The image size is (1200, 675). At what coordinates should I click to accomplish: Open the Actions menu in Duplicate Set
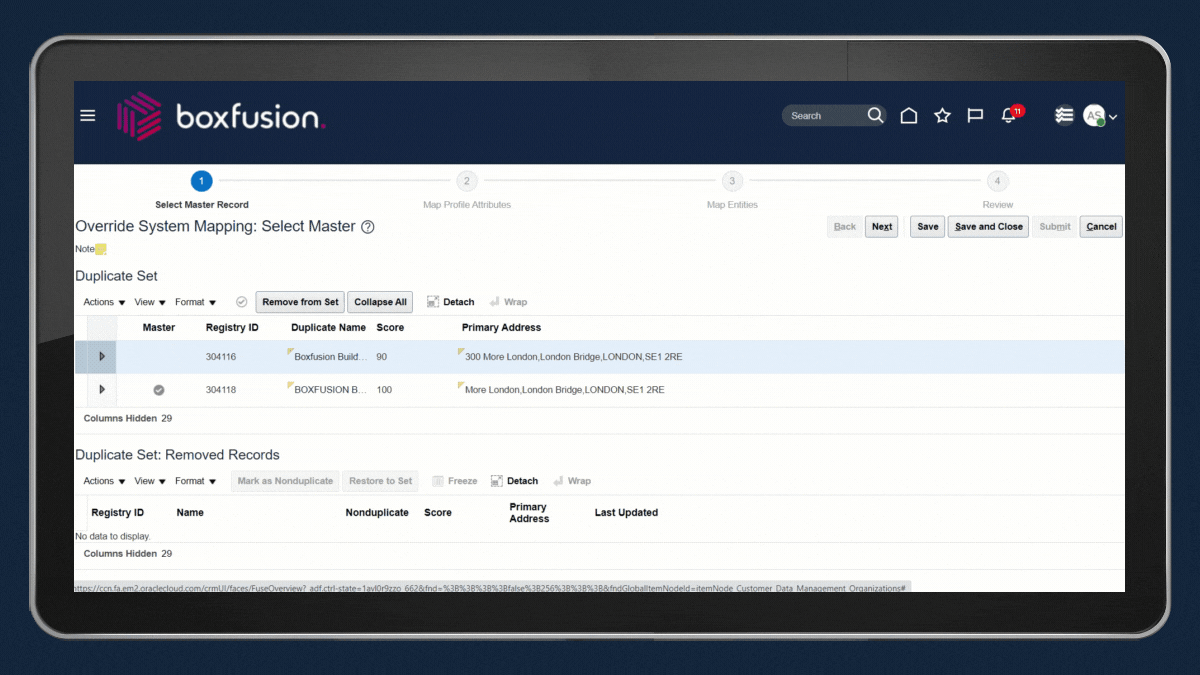(x=104, y=302)
